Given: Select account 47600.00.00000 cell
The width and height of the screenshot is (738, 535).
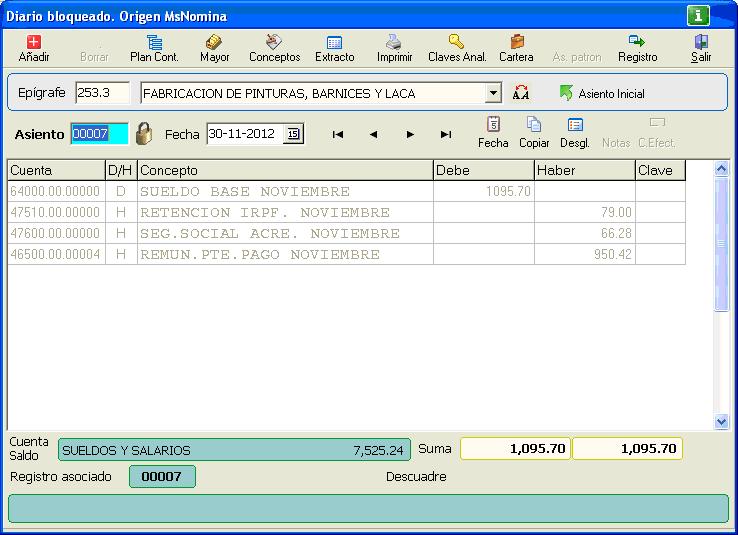Looking at the screenshot, I should point(56,233).
